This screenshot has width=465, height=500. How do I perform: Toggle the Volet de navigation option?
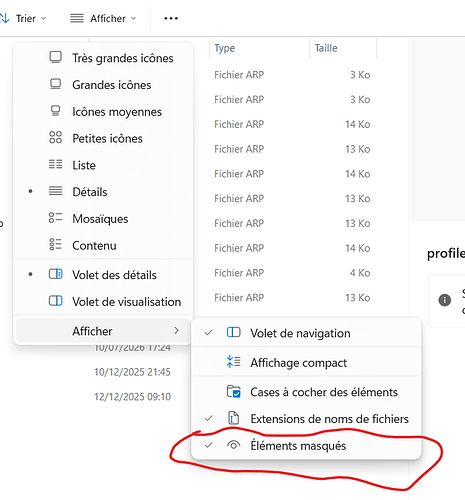pos(306,333)
